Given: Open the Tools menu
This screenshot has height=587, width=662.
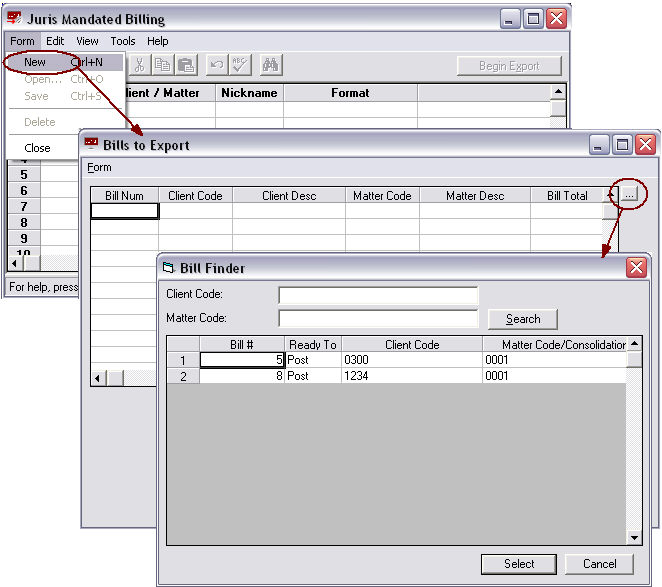Looking at the screenshot, I should [123, 41].
